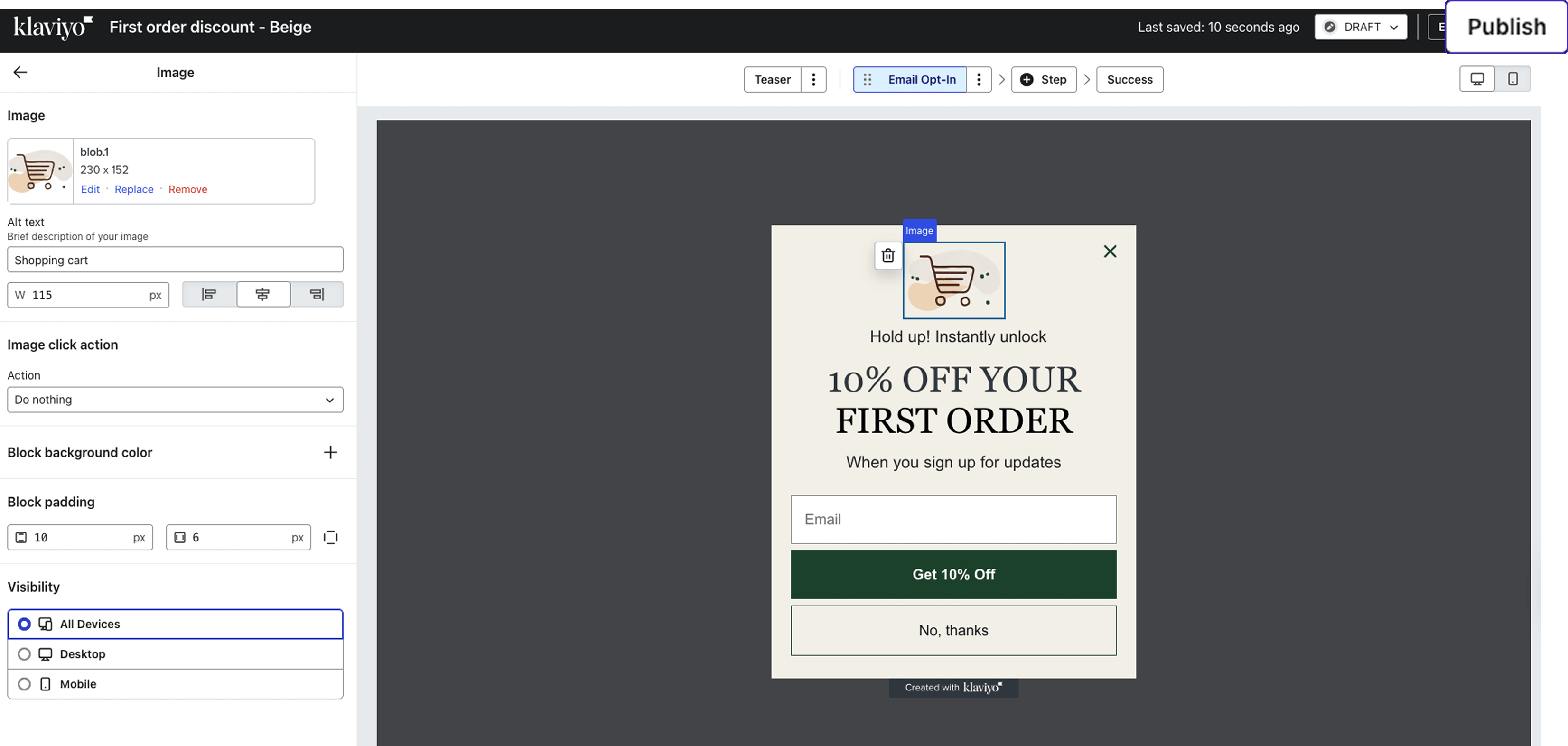This screenshot has width=1568, height=746.
Task: Click the Shopping cart alt text field
Action: pos(175,260)
